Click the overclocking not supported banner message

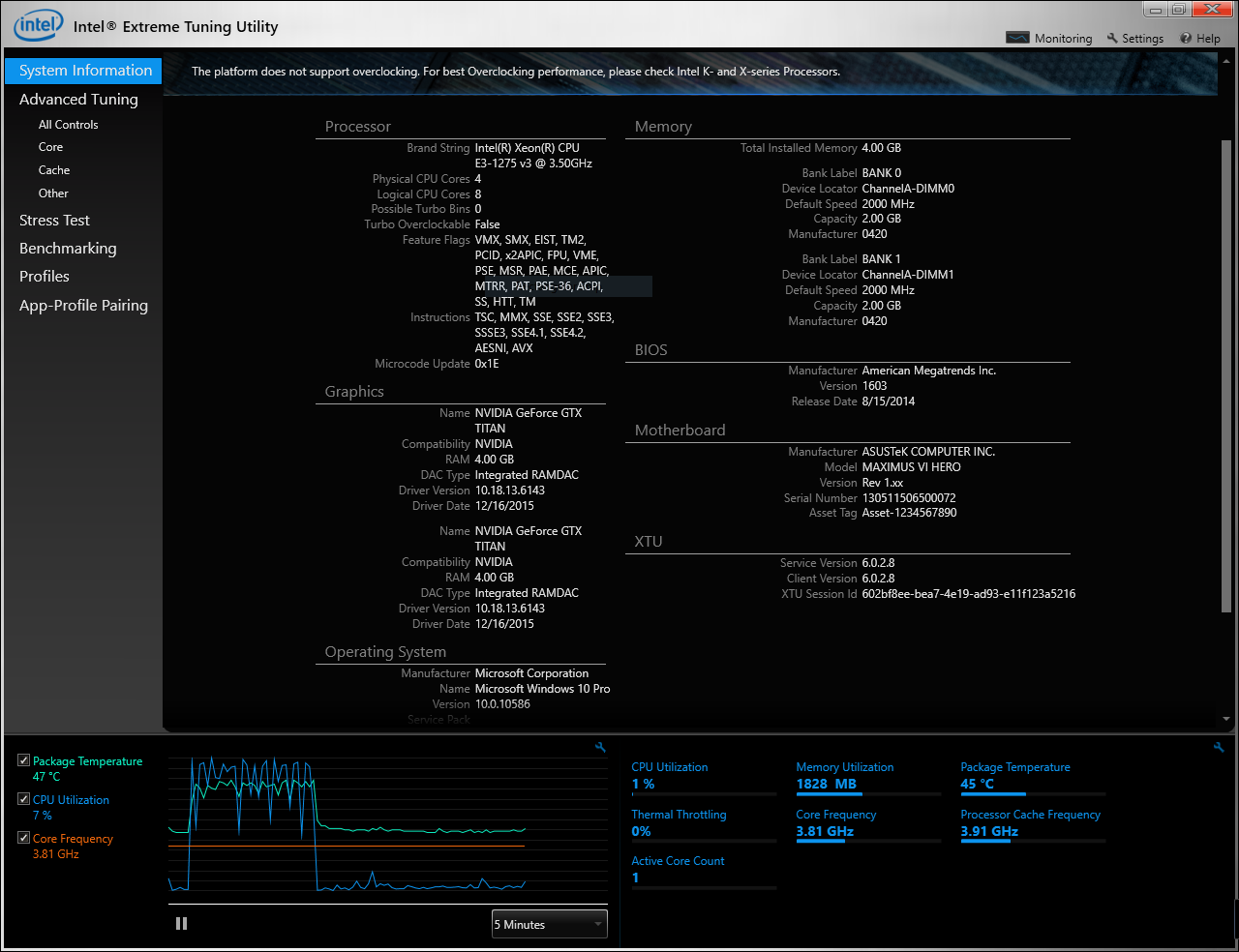pos(516,72)
